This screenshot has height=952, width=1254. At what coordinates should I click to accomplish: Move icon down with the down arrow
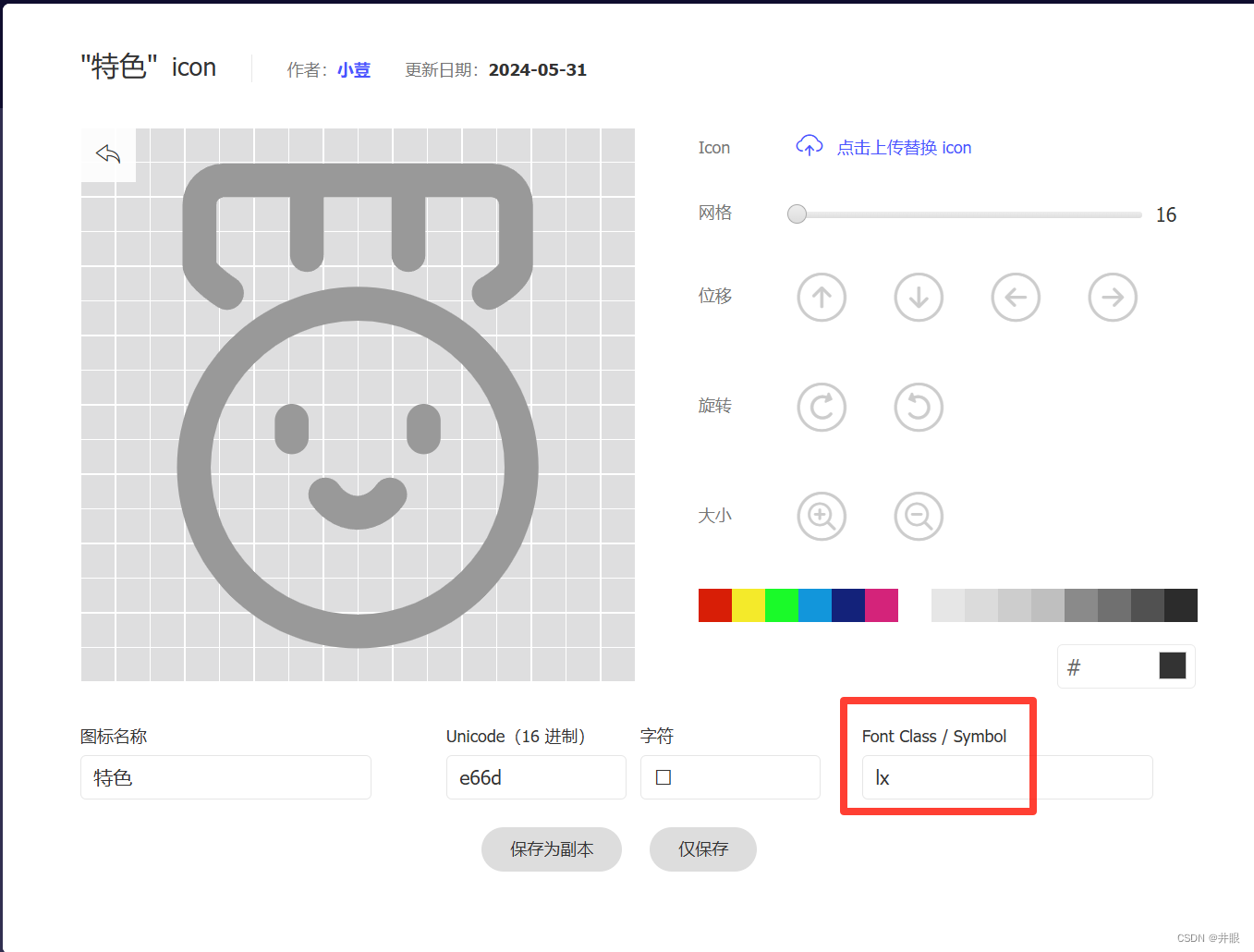(919, 298)
